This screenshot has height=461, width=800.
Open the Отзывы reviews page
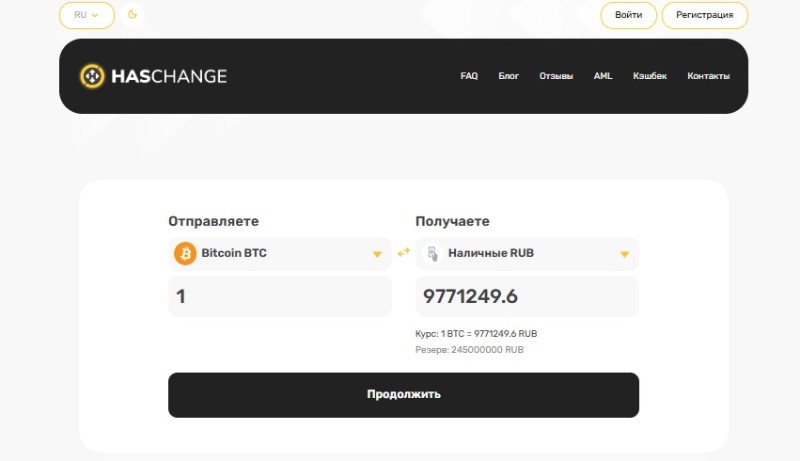556,76
